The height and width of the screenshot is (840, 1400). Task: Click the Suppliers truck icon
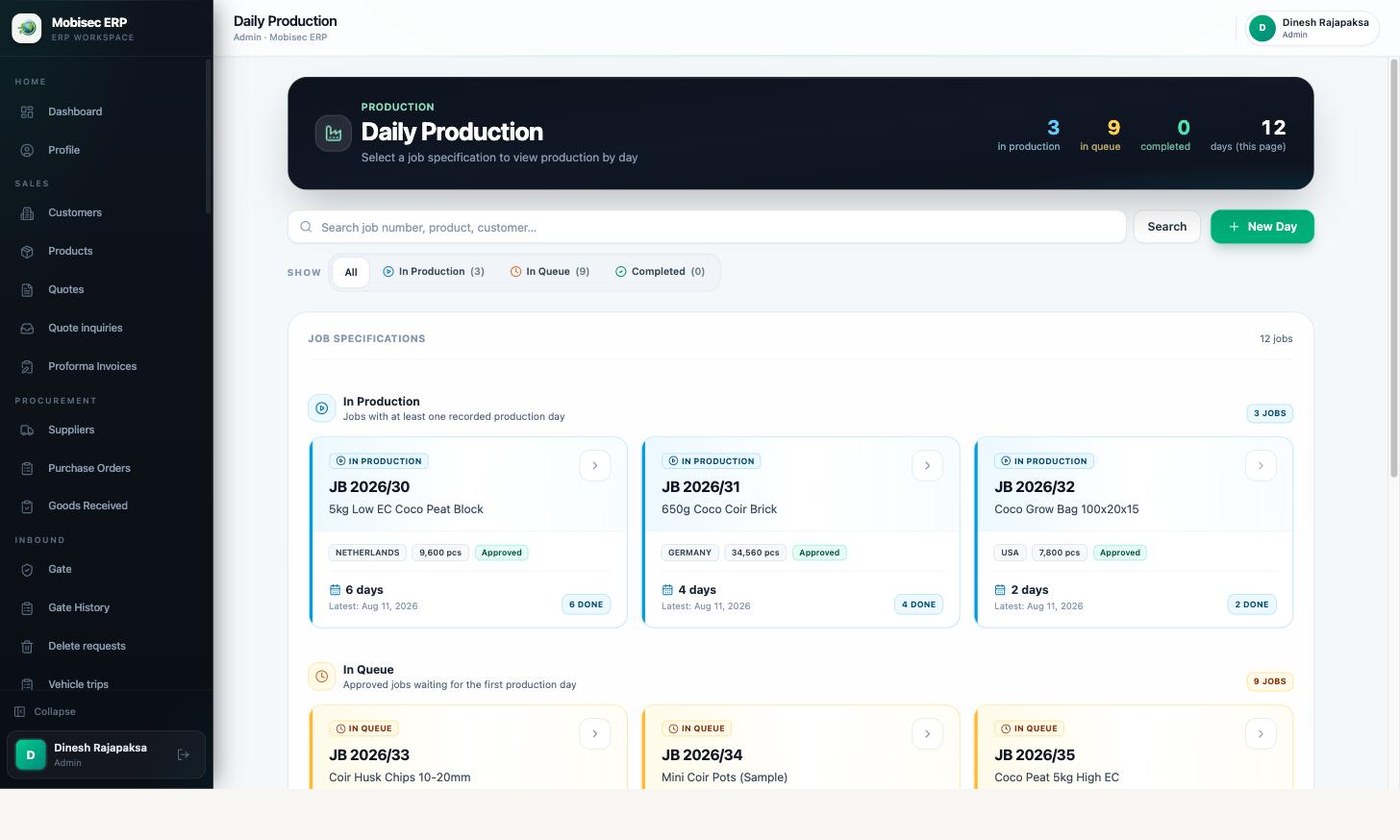click(27, 430)
